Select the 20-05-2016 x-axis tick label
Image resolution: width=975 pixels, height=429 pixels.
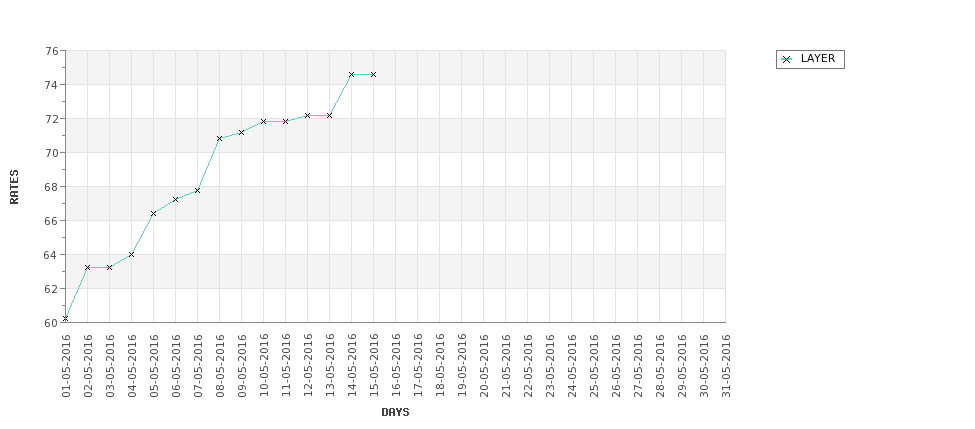click(x=483, y=365)
